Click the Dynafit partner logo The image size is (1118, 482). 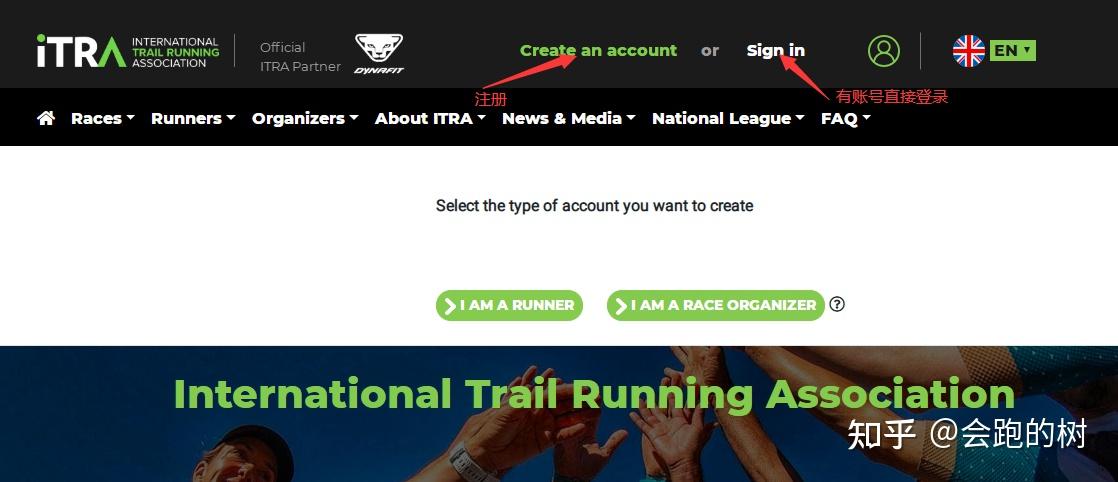coord(379,53)
